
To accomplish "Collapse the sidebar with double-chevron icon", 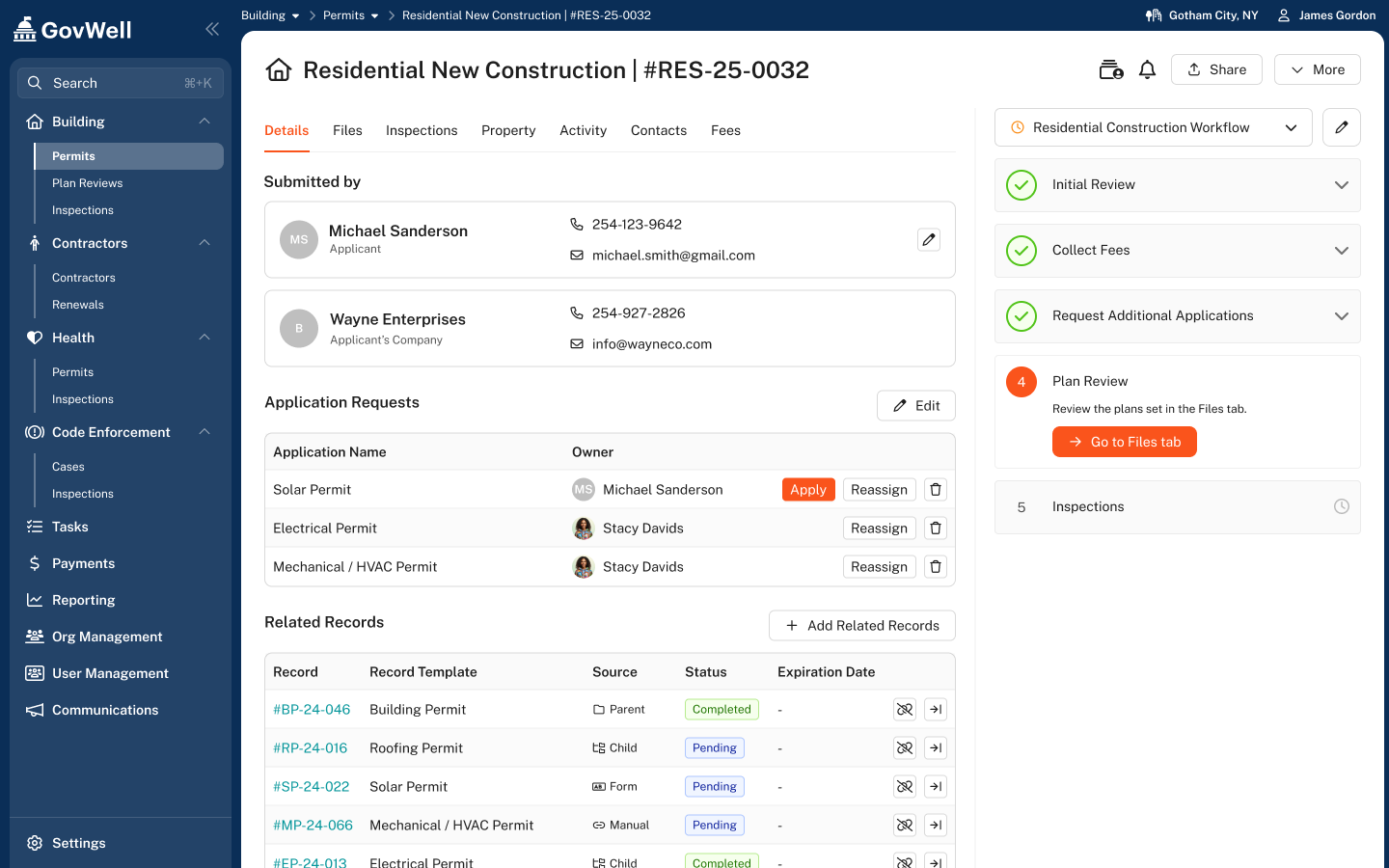I will pyautogui.click(x=212, y=29).
